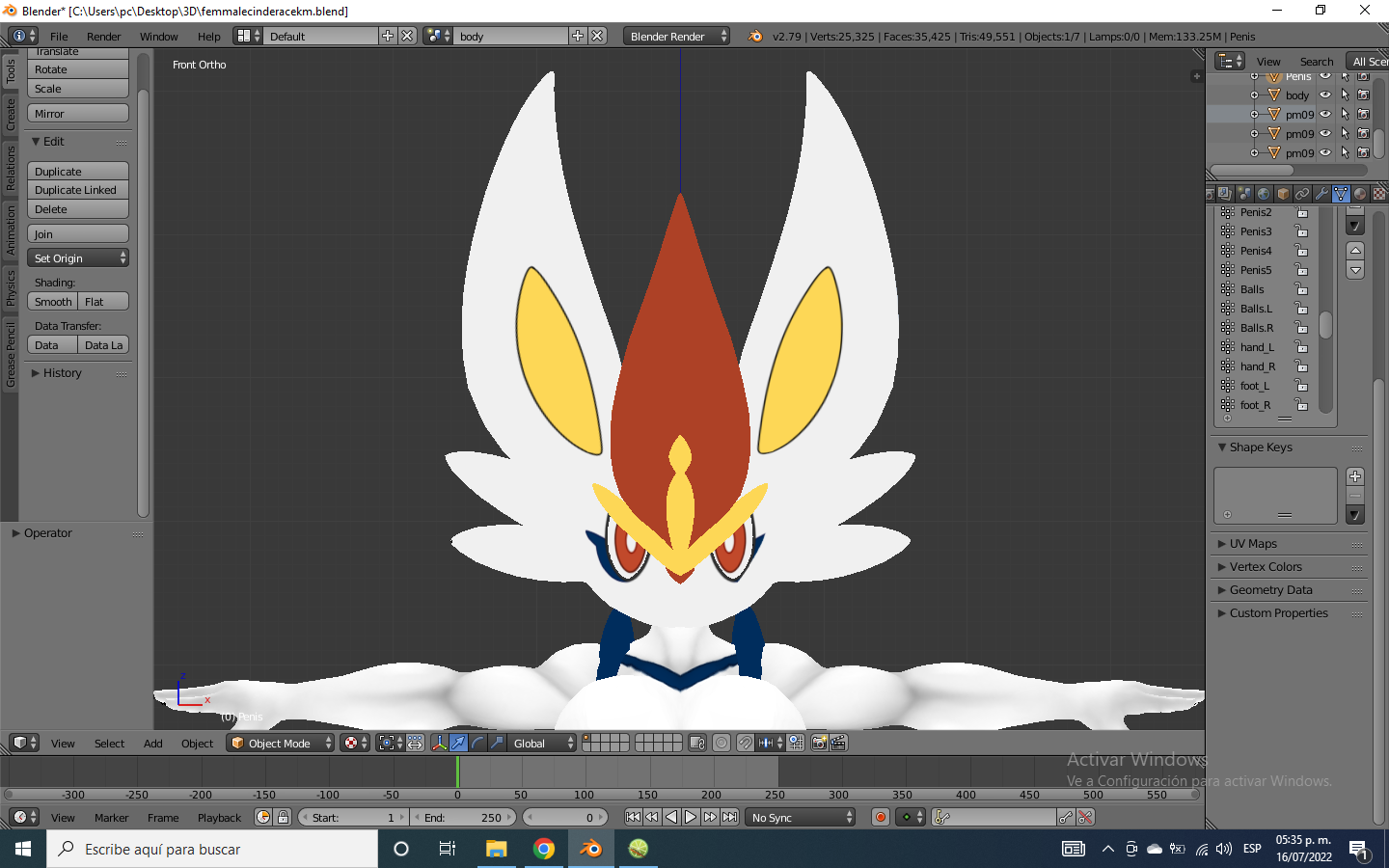Viewport: 1389px width, 868px height.
Task: Open the Object Data triangle tab
Action: click(x=1341, y=194)
